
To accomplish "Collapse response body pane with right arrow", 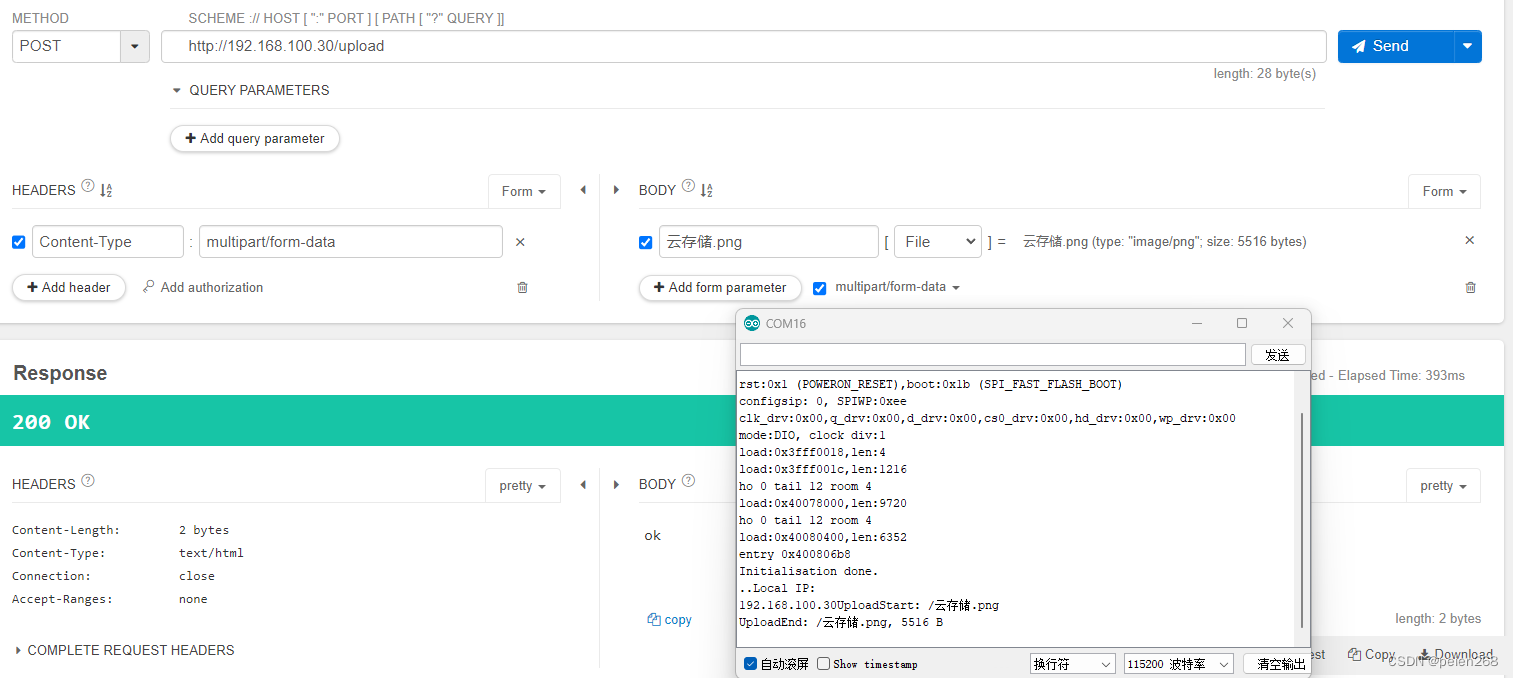I will (616, 485).
